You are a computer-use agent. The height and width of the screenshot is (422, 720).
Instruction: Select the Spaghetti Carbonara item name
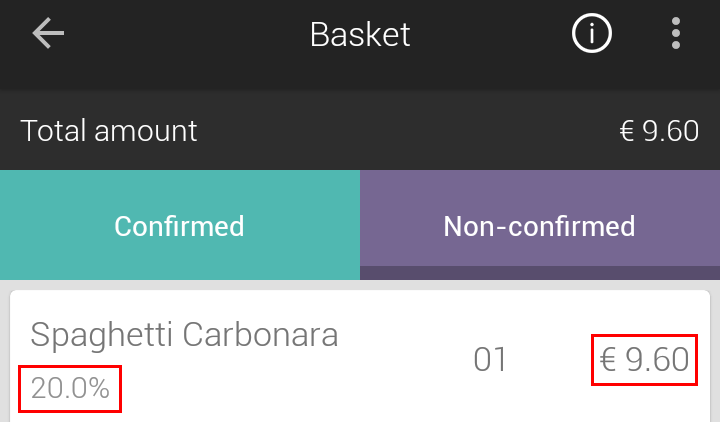(x=184, y=335)
